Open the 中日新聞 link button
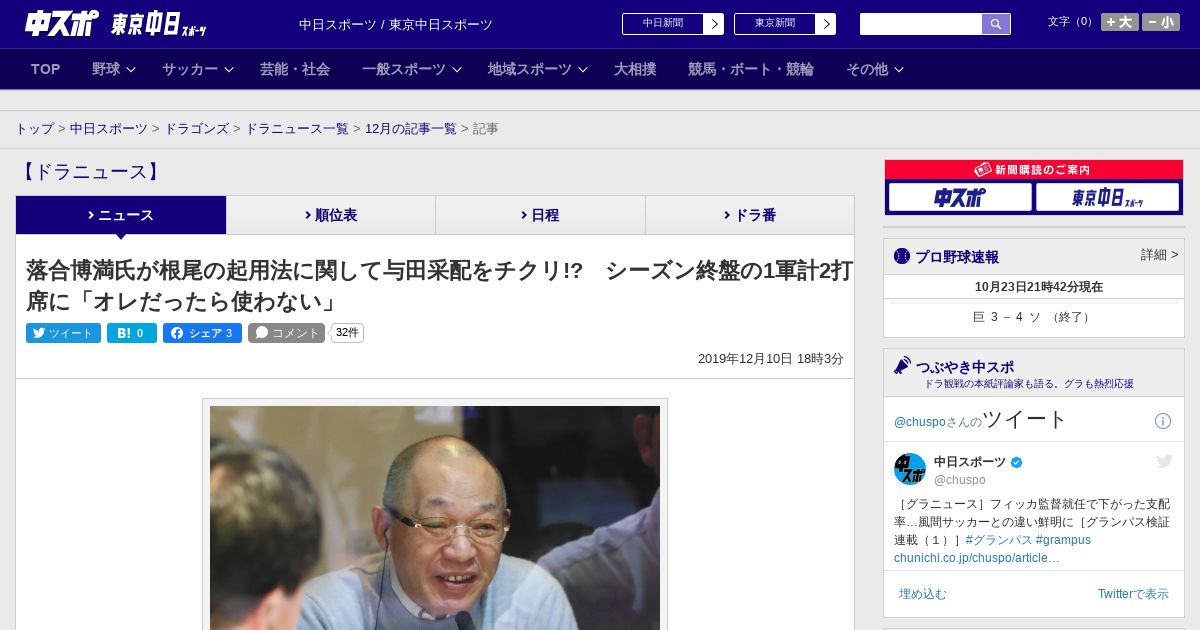 pos(662,24)
